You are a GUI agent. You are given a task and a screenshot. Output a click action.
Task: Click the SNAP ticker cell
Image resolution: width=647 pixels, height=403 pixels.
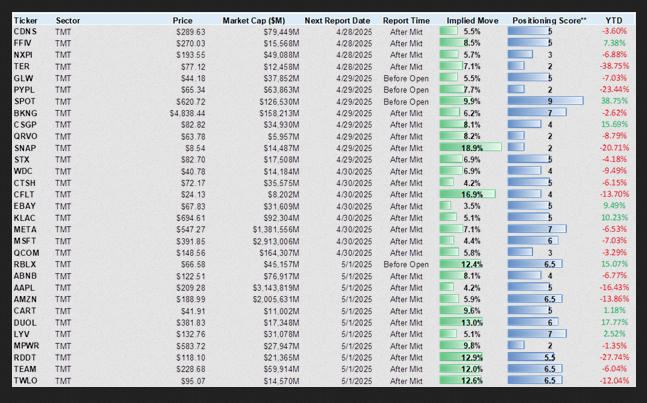pyautogui.click(x=25, y=148)
